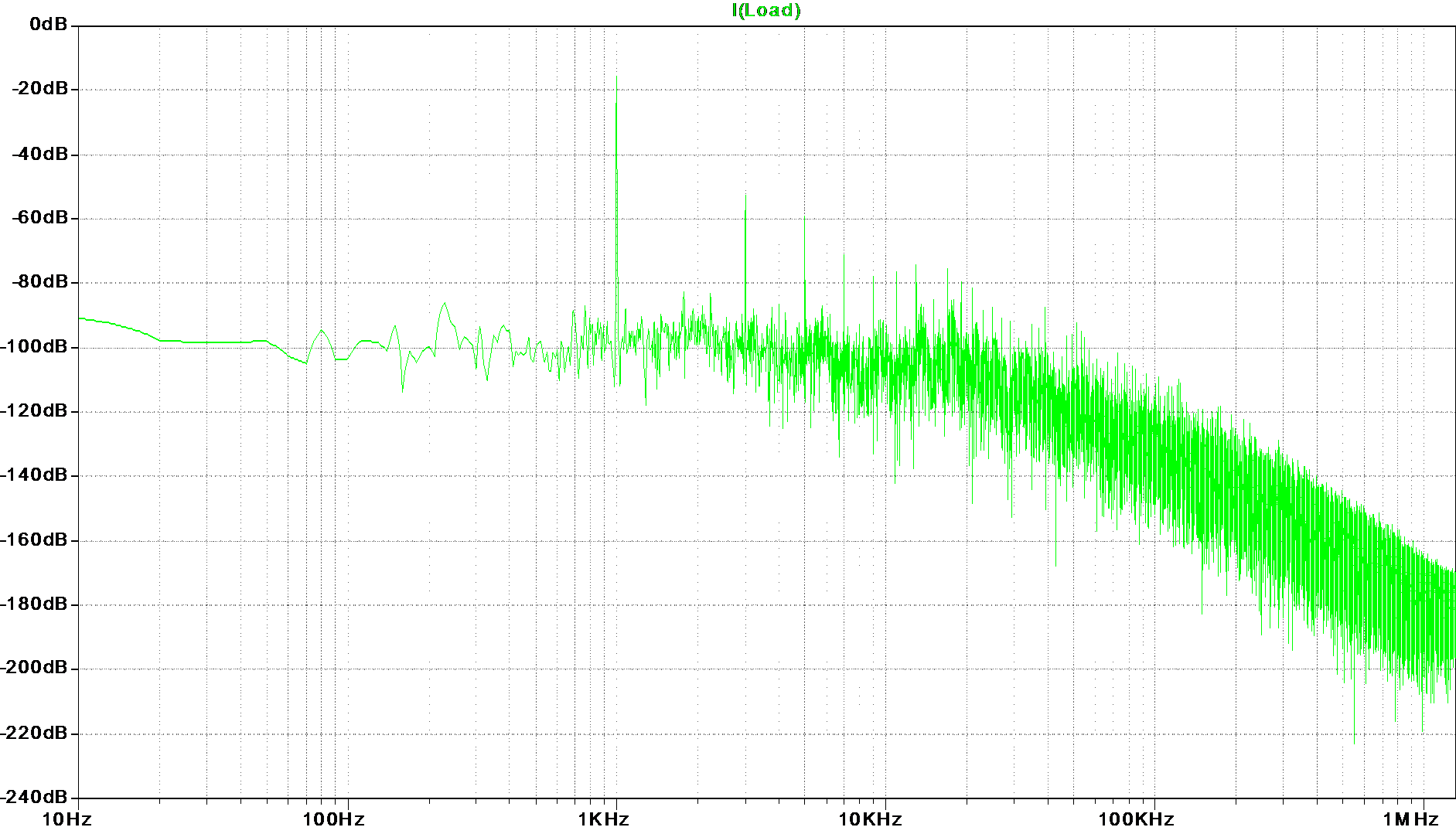This screenshot has height=834, width=1456.
Task: Click the -120dB axis label
Action: tap(35, 410)
